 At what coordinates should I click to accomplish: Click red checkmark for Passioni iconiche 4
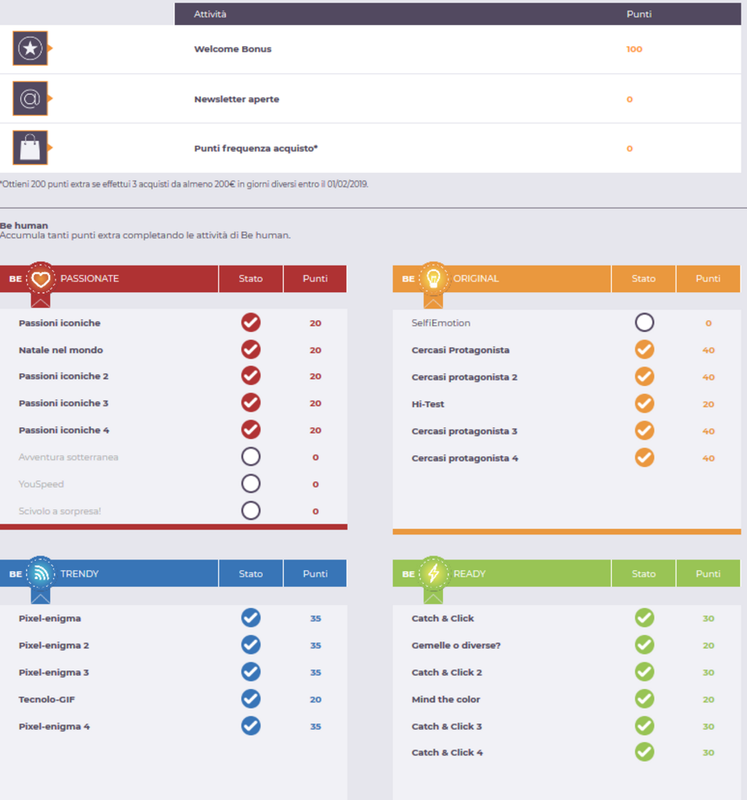[x=251, y=430]
